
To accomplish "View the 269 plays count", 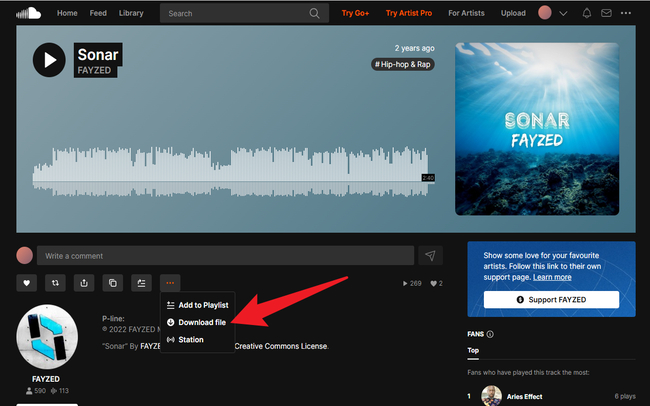I will (412, 284).
